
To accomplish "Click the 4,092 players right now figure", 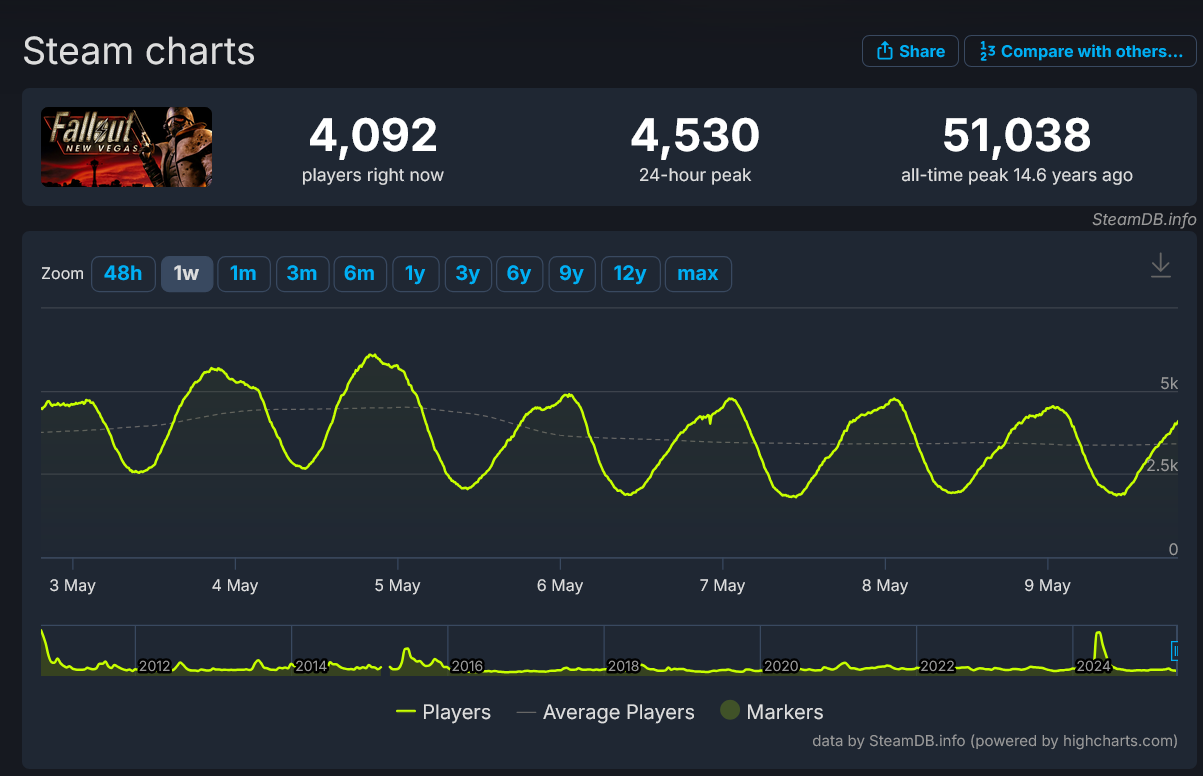I will [373, 135].
